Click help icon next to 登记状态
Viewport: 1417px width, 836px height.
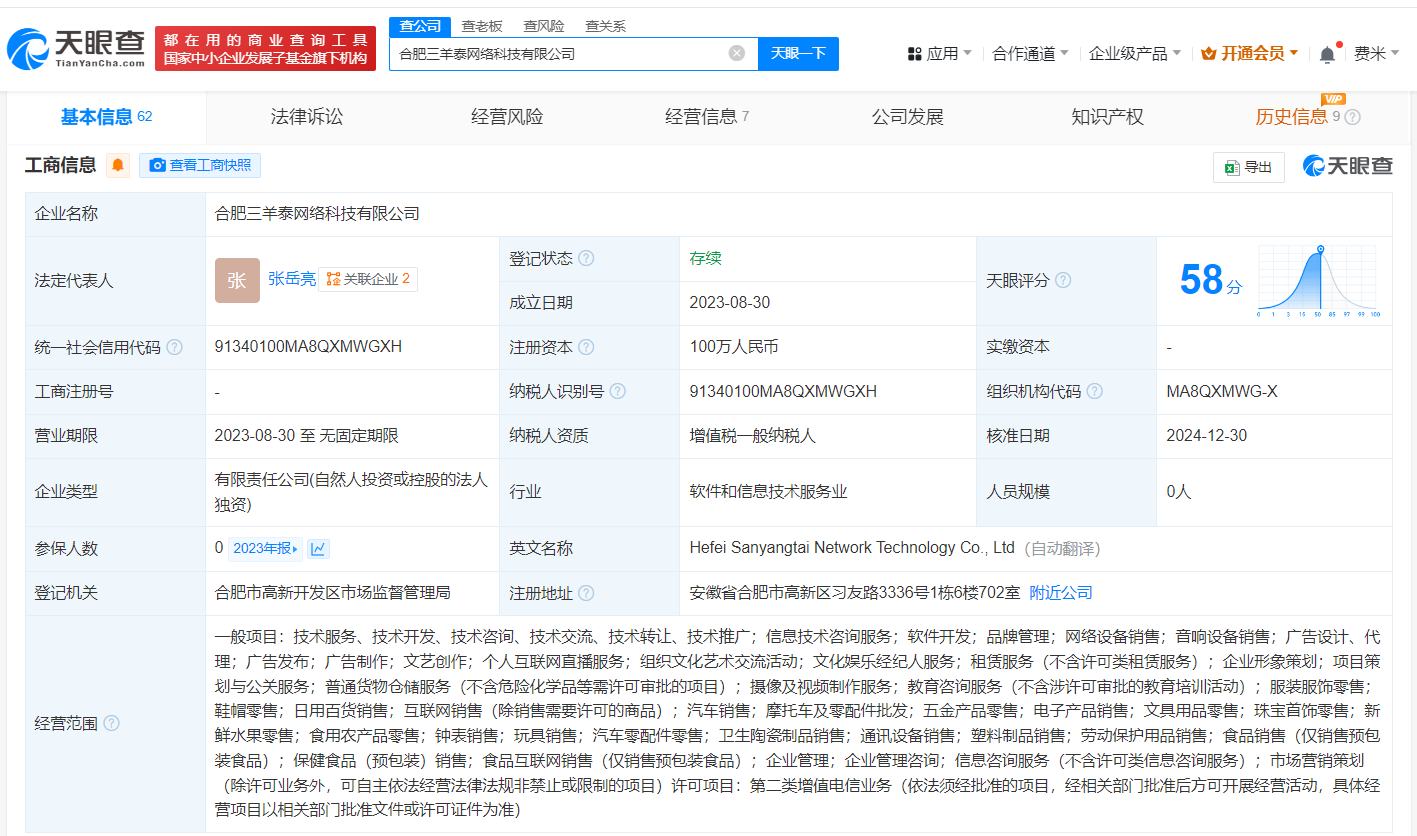click(x=586, y=258)
